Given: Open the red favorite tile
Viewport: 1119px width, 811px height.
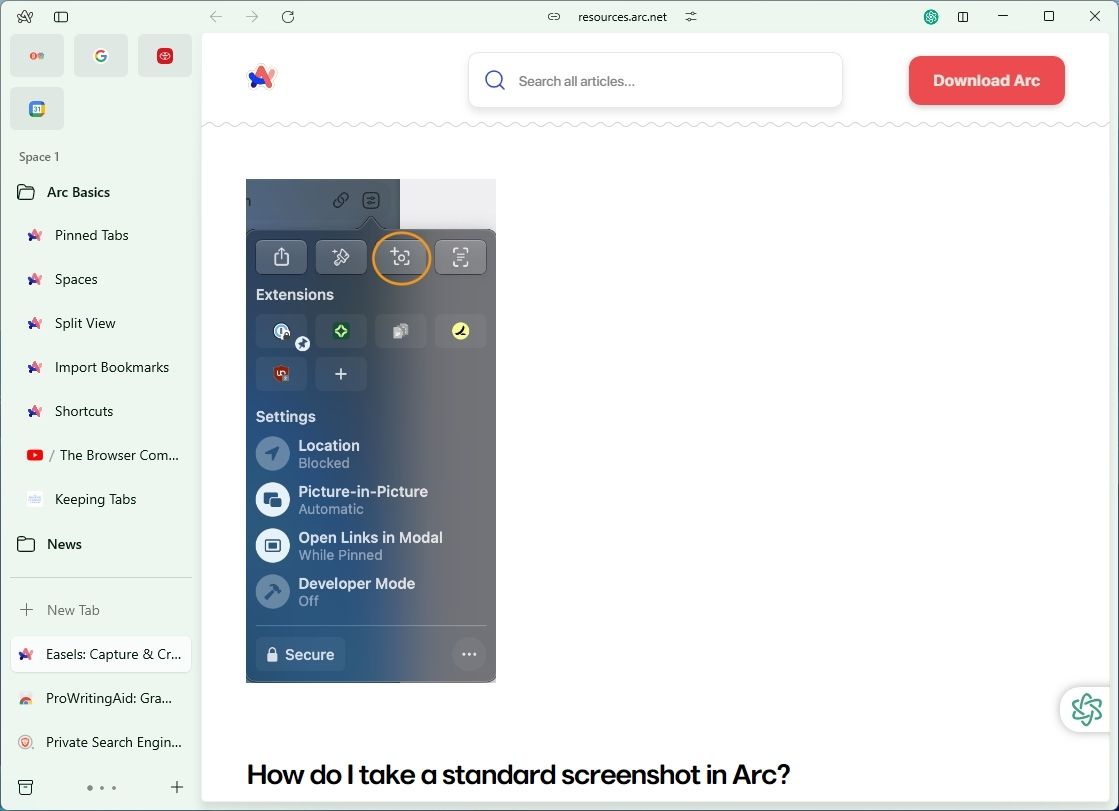Looking at the screenshot, I should point(165,55).
